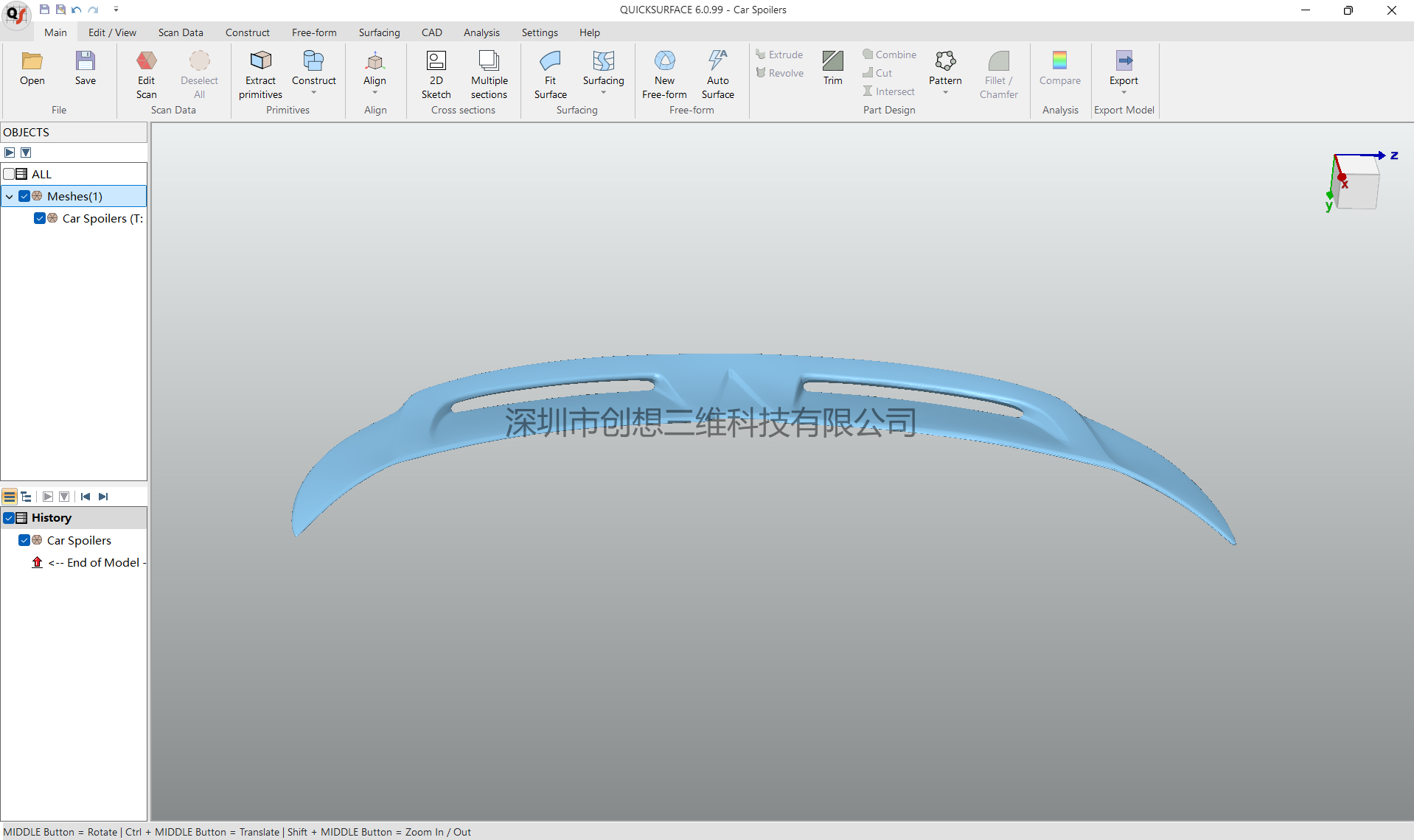Save the project using the Save ribbon icon
This screenshot has width=1414, height=840.
[x=86, y=69]
